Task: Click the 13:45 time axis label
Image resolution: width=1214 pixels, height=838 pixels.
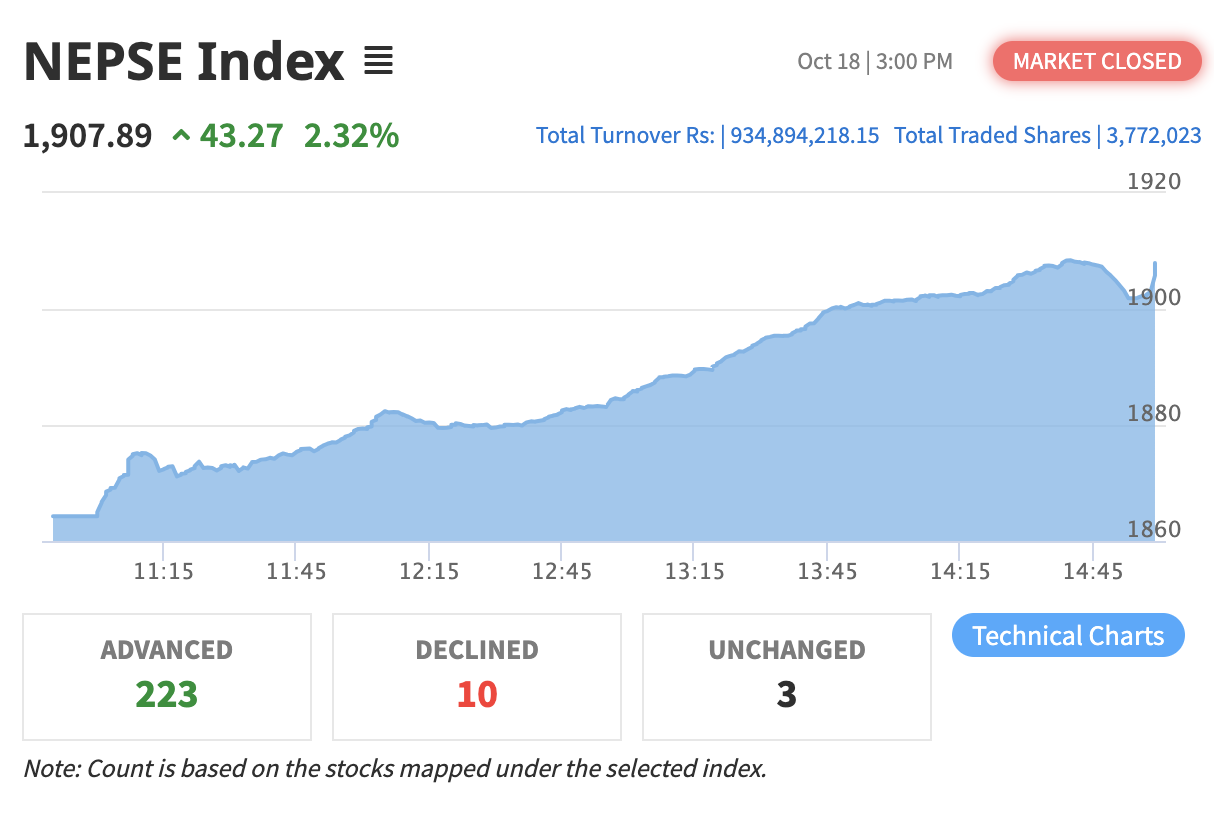Action: (x=827, y=572)
